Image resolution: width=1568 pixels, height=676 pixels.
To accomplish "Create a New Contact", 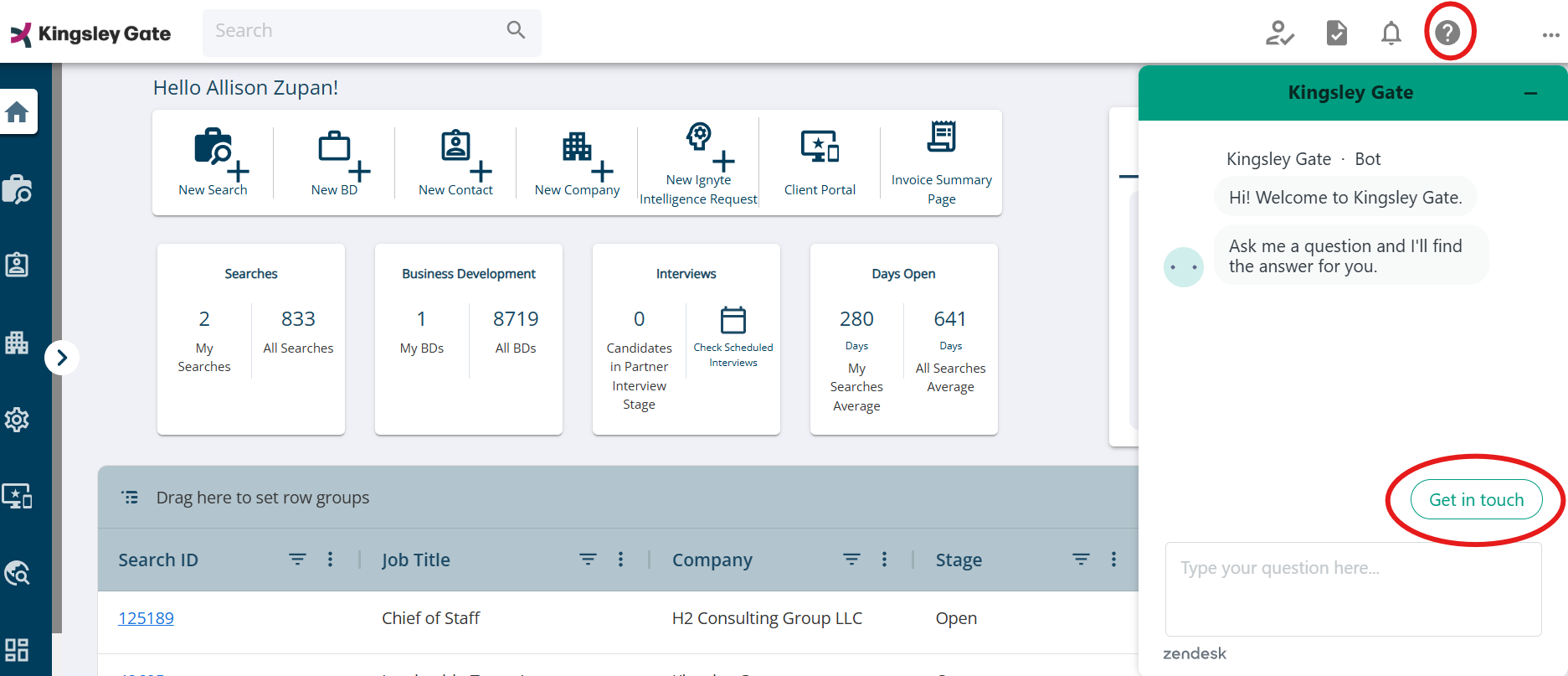I will tap(455, 163).
